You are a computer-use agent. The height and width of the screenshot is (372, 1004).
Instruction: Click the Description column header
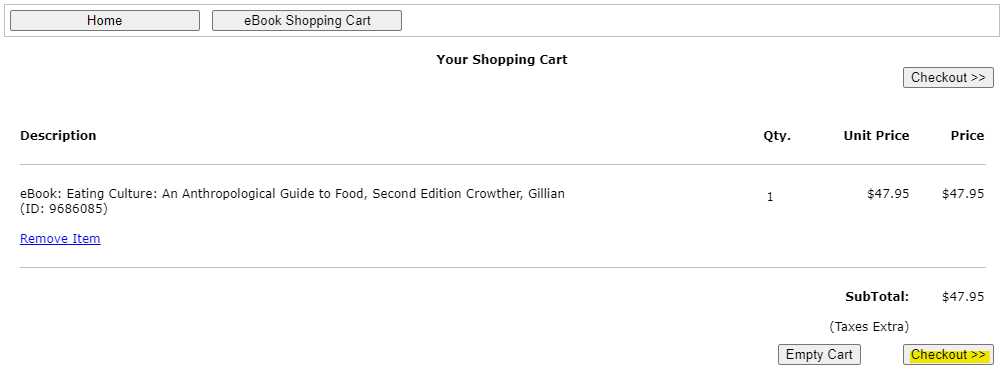point(58,136)
